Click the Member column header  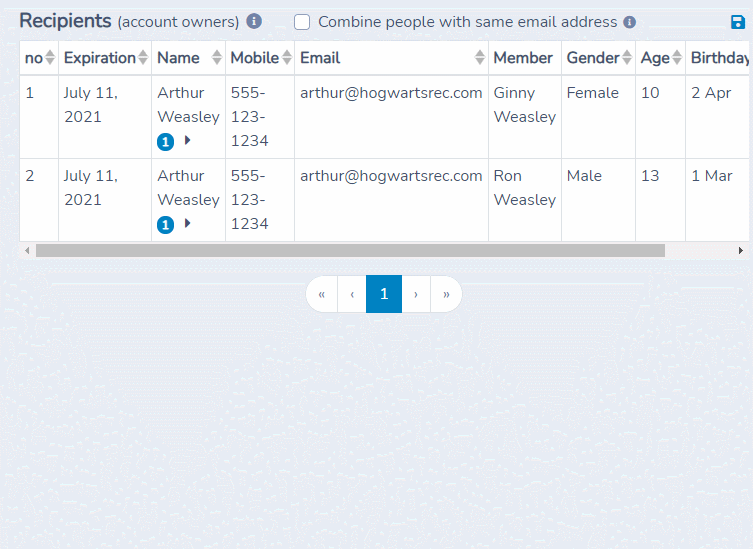click(523, 58)
